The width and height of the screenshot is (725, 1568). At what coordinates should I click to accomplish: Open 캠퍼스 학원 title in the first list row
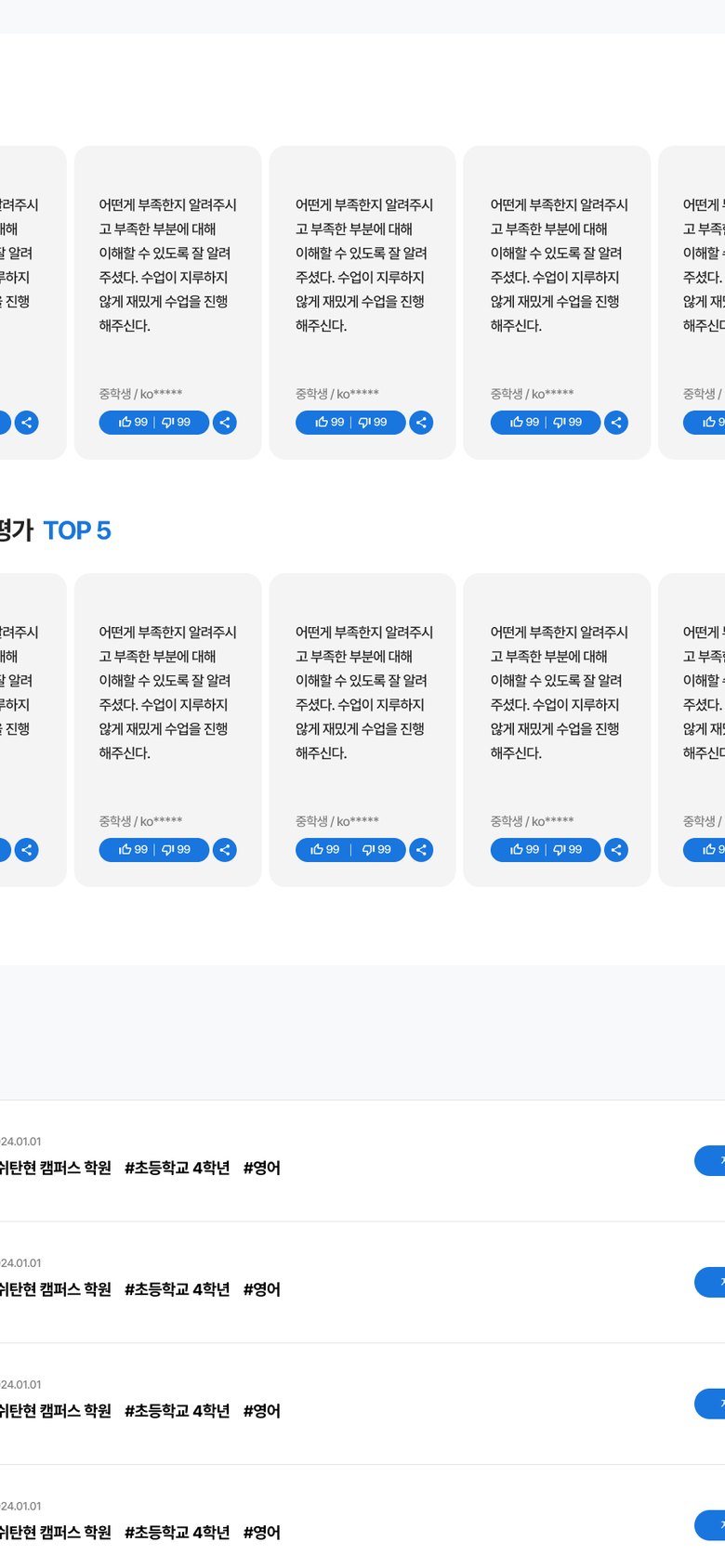click(x=56, y=1168)
